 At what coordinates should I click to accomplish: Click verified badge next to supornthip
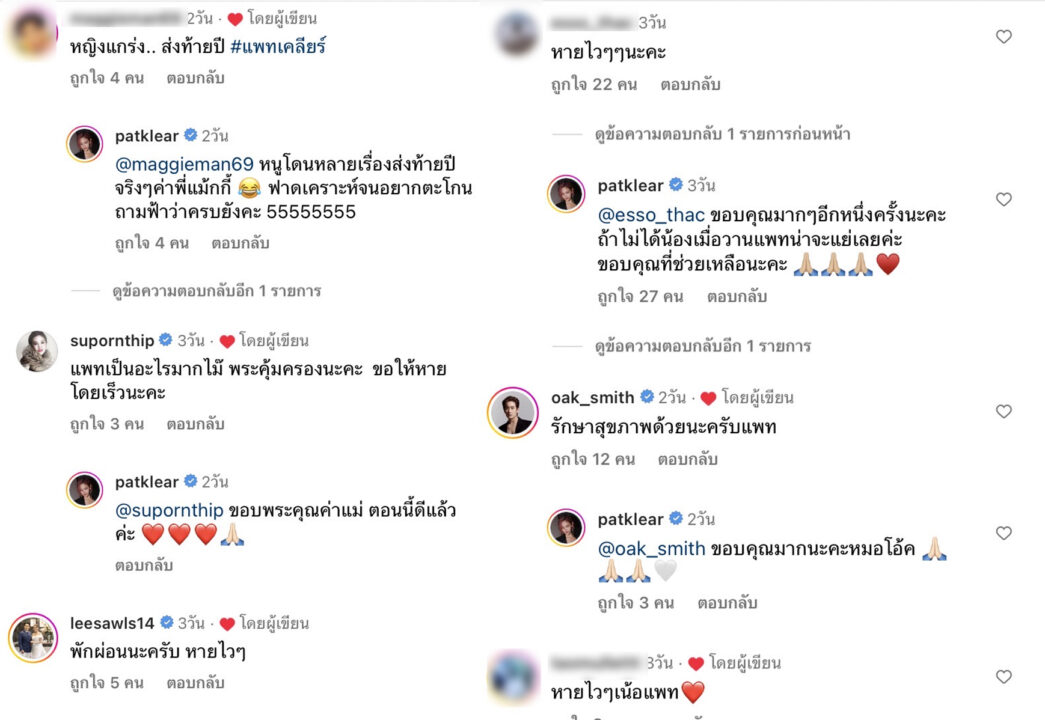click(x=166, y=340)
